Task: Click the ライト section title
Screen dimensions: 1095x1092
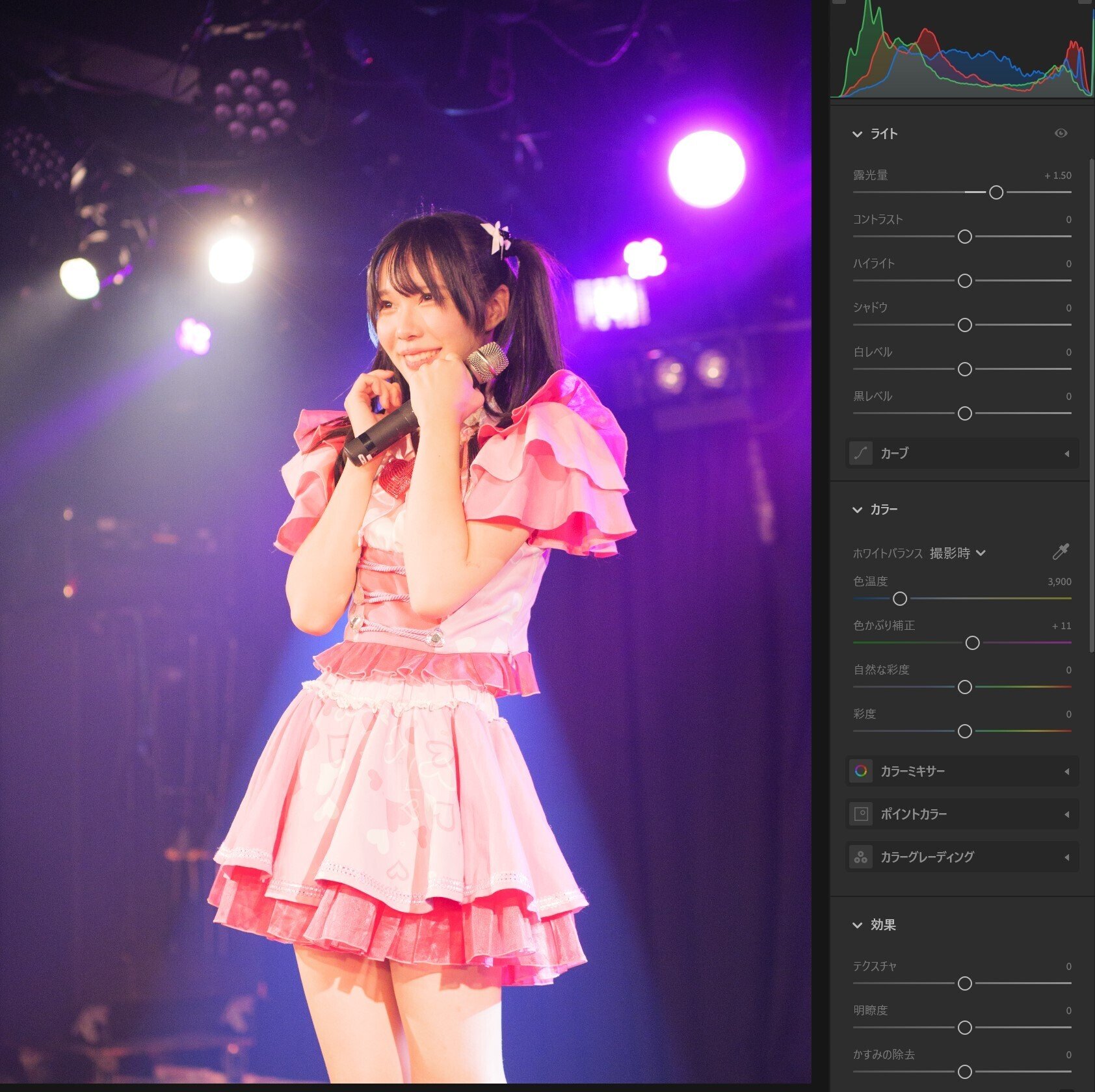Action: pos(884,134)
